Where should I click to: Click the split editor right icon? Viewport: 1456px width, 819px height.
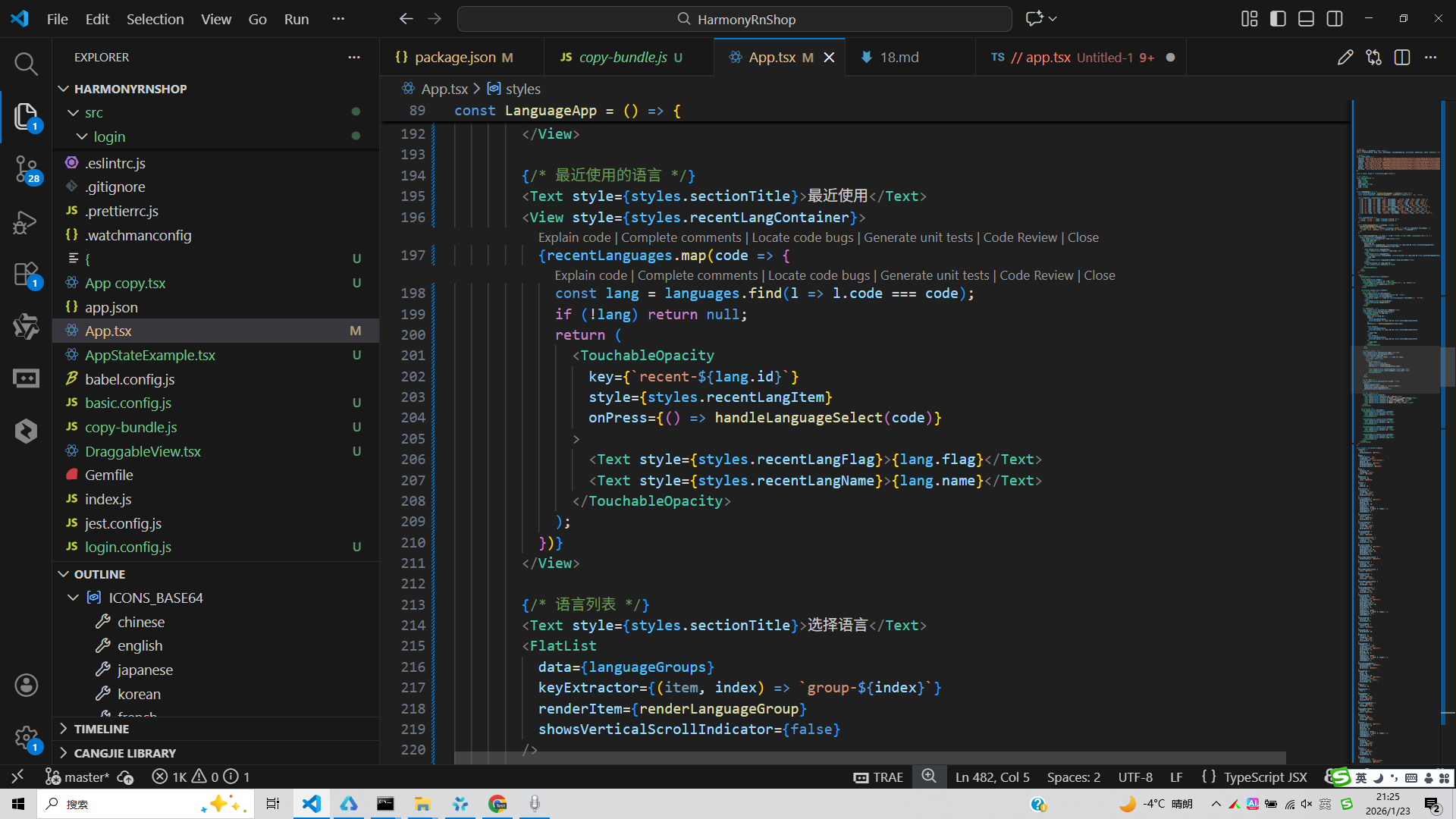(x=1402, y=58)
